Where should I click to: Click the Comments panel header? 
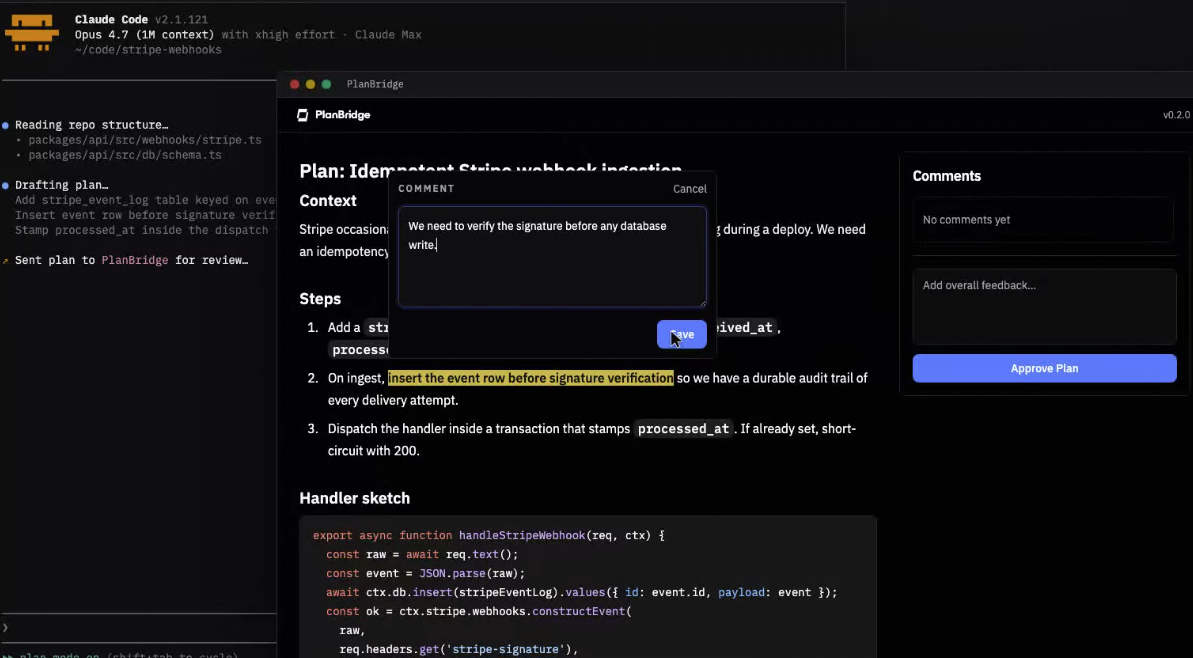click(x=946, y=176)
